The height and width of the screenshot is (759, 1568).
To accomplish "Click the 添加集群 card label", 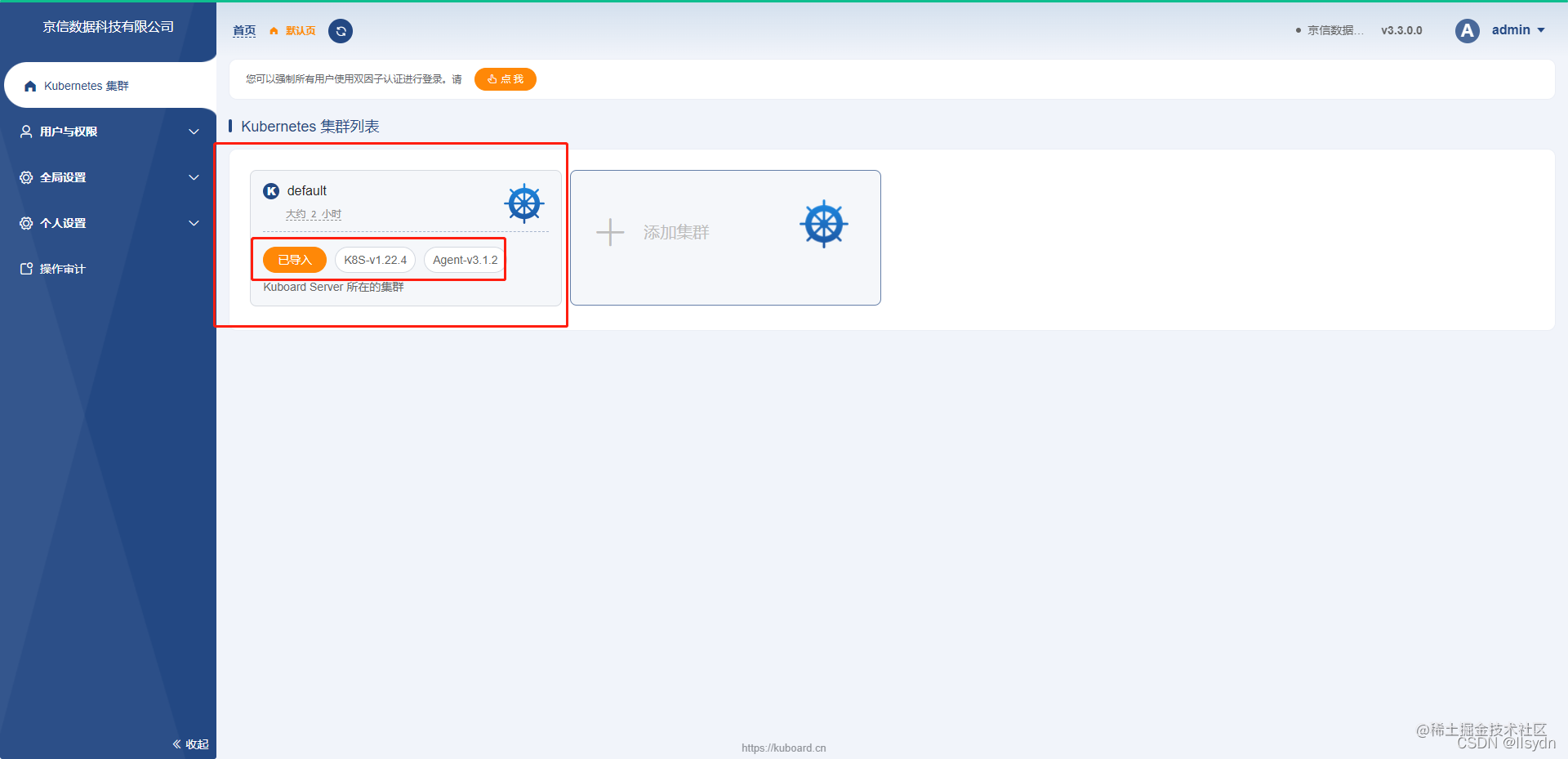I will pos(676,232).
